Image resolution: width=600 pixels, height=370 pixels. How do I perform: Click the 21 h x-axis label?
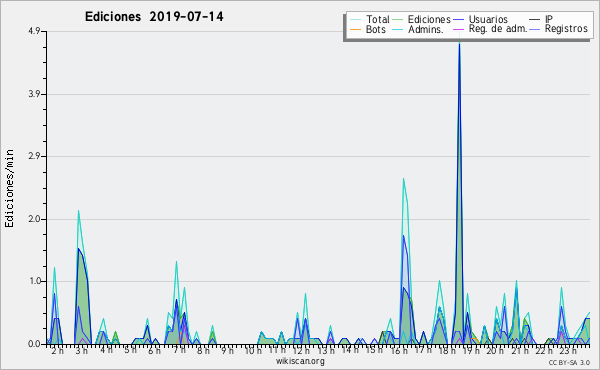coord(520,350)
